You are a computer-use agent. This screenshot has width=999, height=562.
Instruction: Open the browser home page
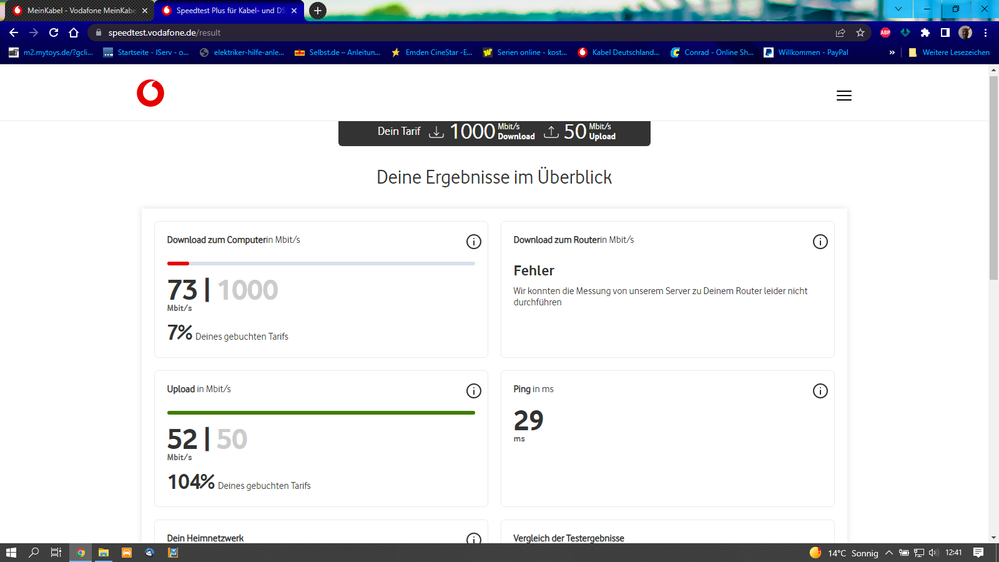click(x=73, y=32)
